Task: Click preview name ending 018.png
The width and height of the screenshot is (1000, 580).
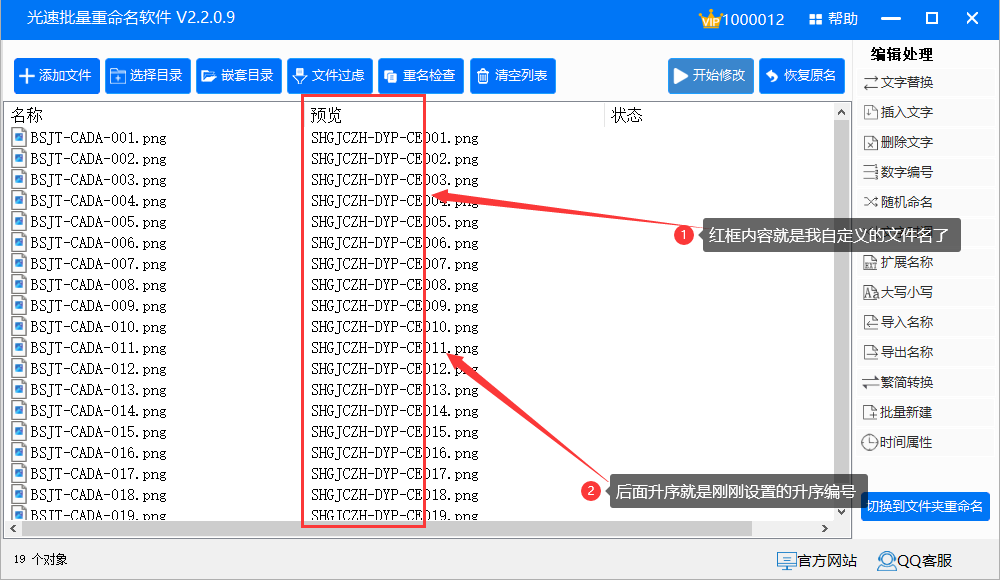Action: pos(395,495)
